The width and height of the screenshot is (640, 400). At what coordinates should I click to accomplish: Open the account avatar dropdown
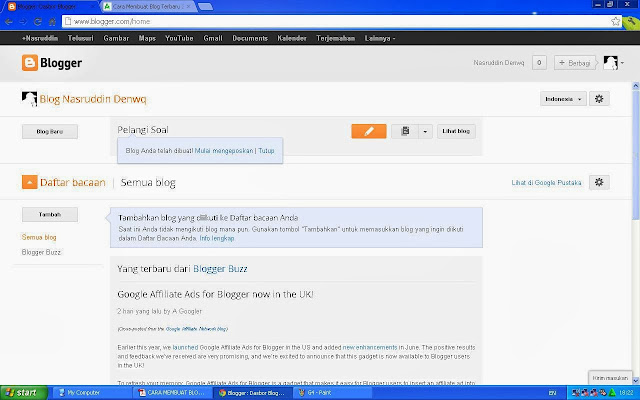click(613, 63)
